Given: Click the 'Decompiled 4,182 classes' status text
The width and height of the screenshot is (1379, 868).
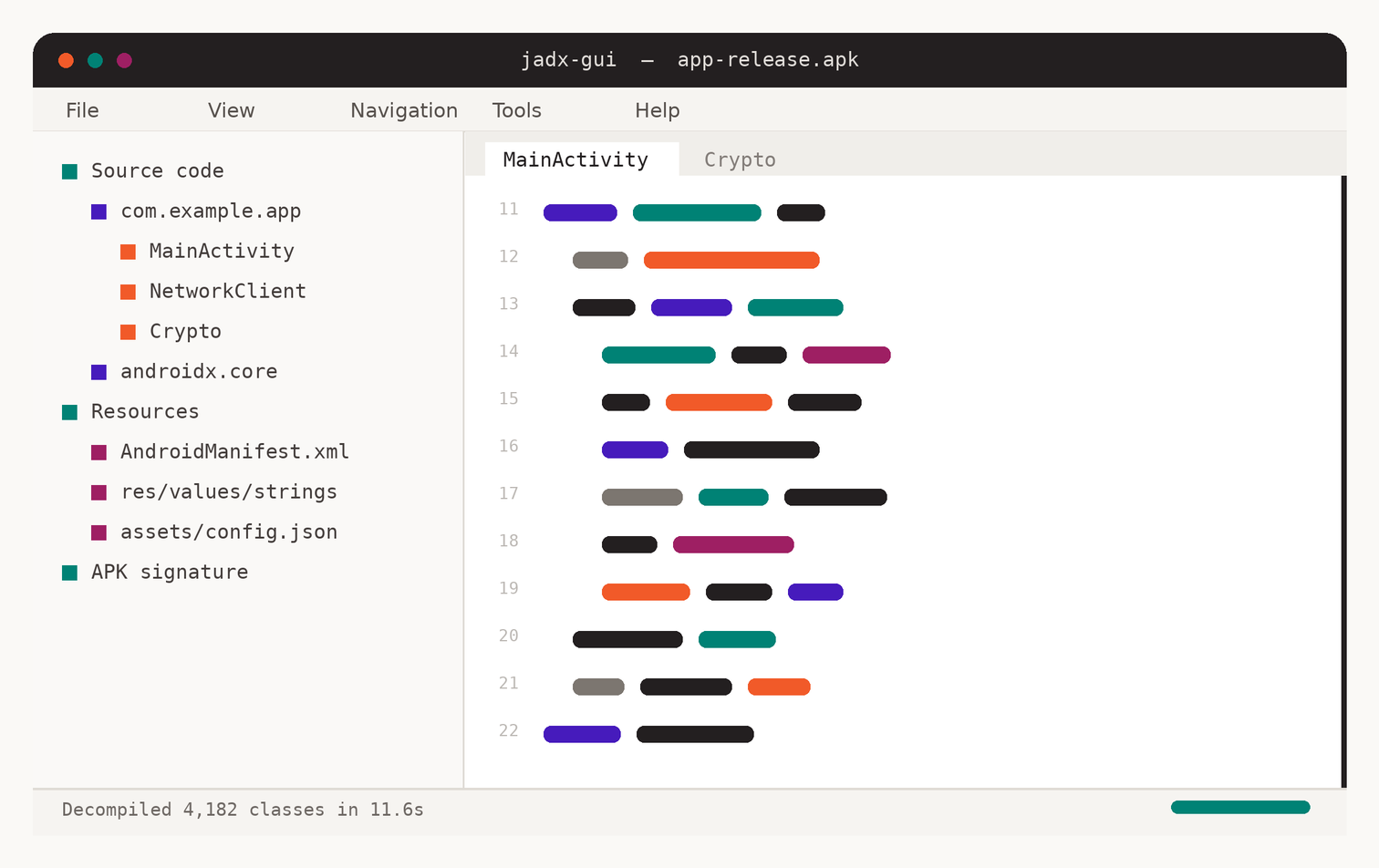Looking at the screenshot, I should [243, 810].
